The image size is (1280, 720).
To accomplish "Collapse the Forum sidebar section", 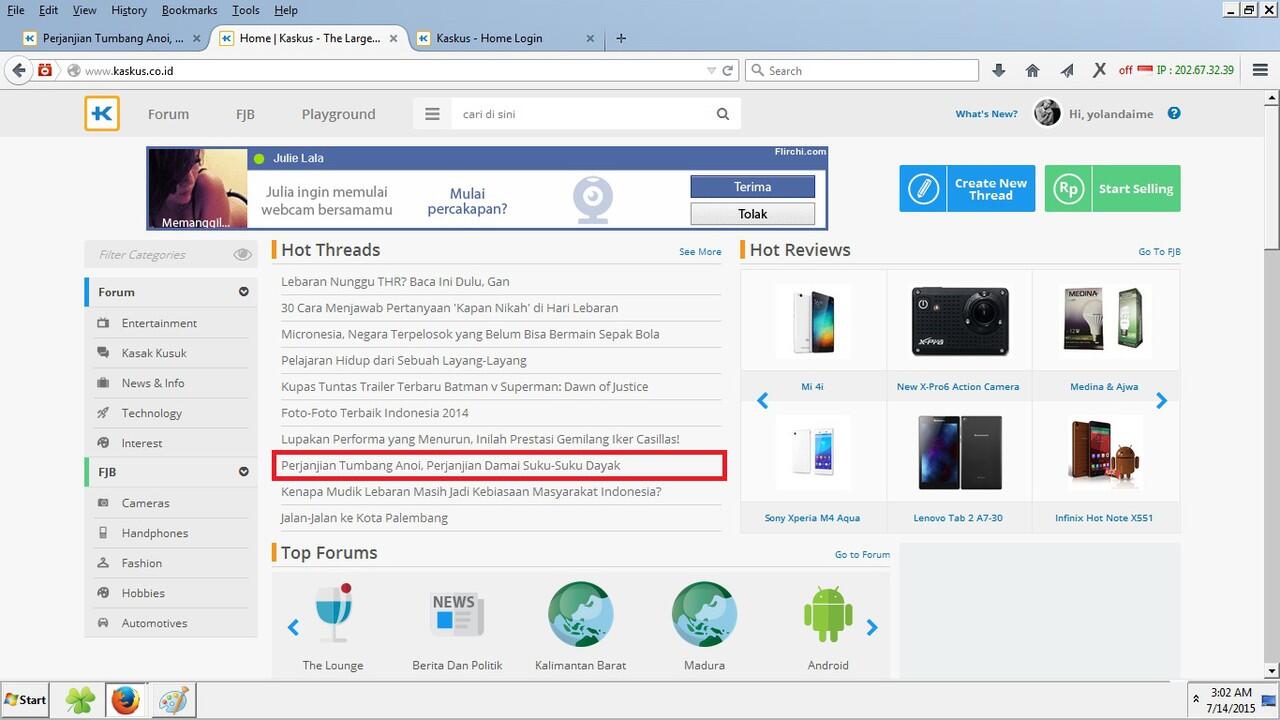I will (x=243, y=292).
